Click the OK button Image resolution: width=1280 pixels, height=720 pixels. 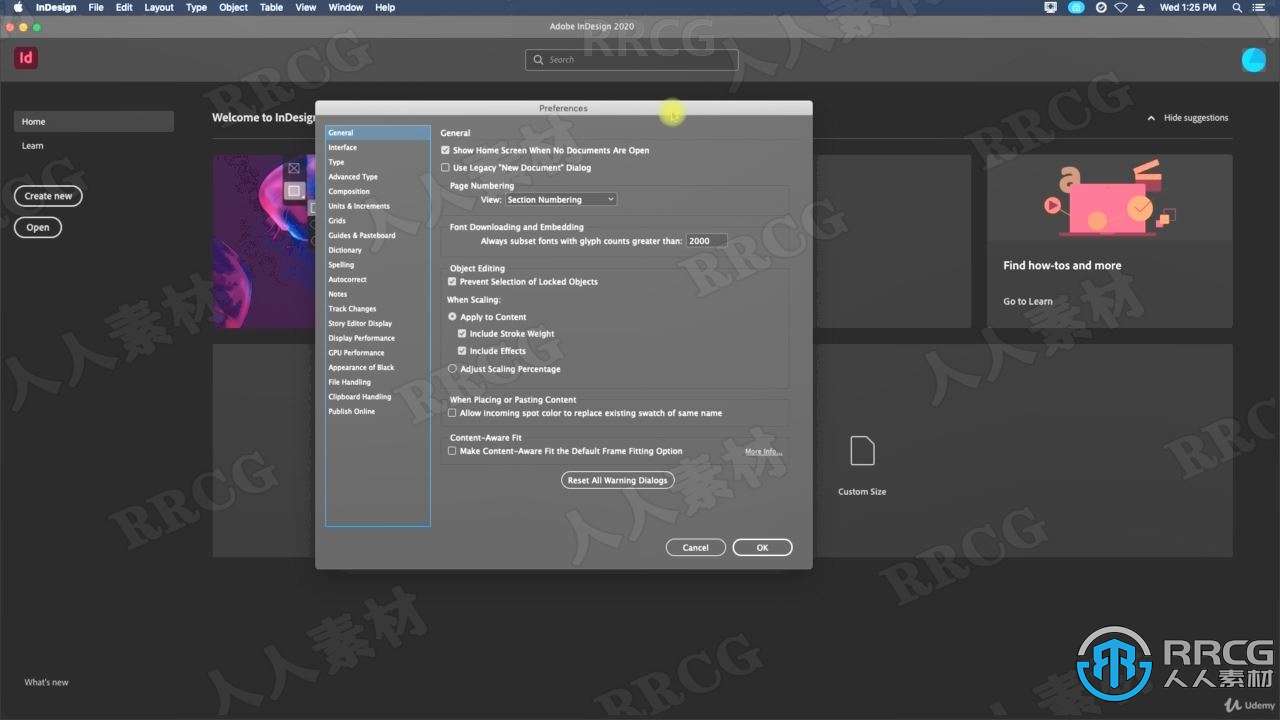click(762, 547)
